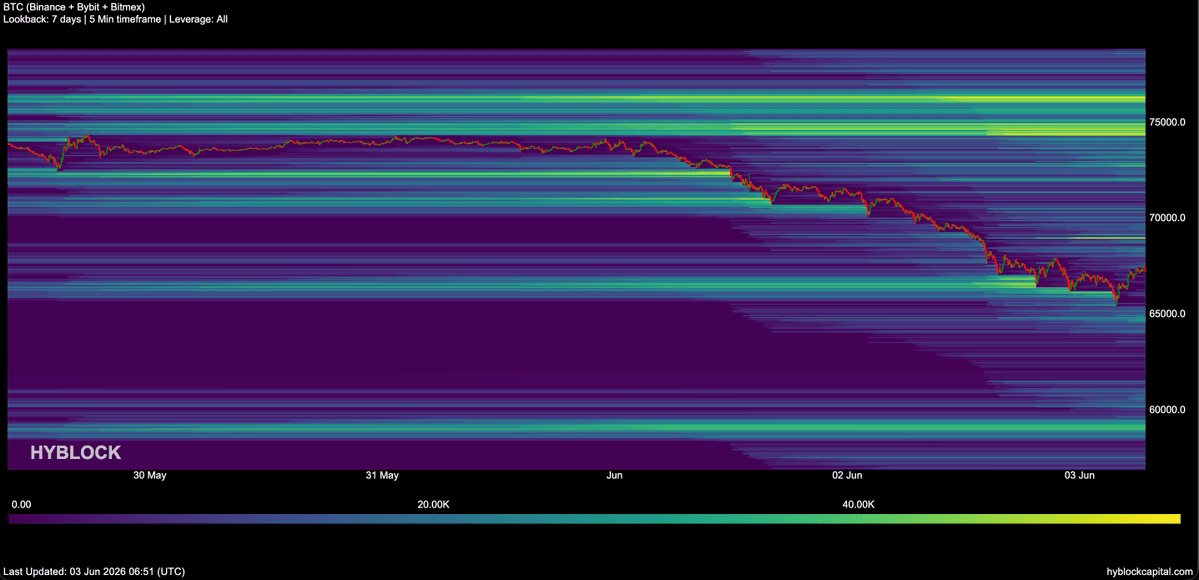
Task: Click the 03 Jun date marker
Action: click(1079, 476)
